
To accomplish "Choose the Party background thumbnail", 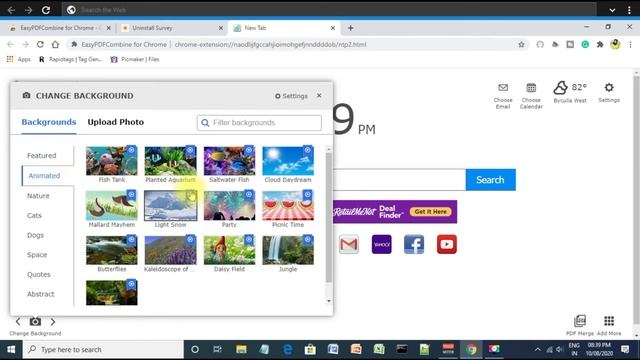I will (229, 205).
